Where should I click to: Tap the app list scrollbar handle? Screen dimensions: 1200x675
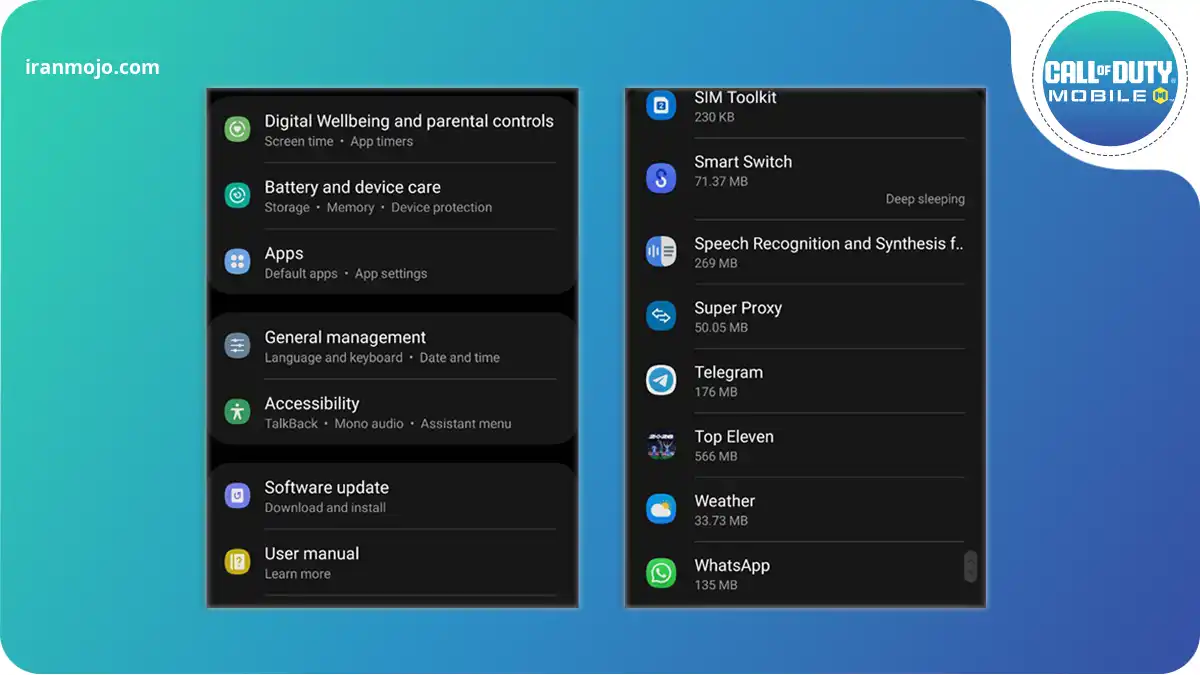[x=969, y=567]
